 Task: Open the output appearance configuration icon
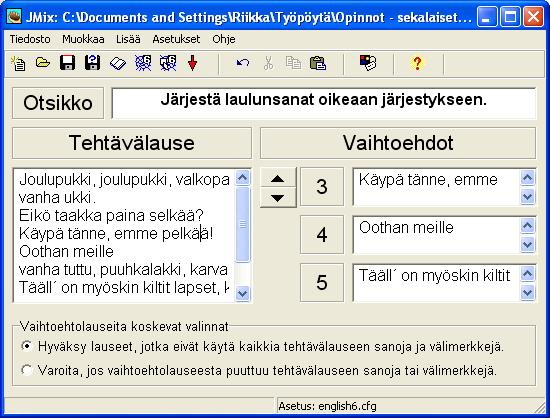tap(368, 63)
